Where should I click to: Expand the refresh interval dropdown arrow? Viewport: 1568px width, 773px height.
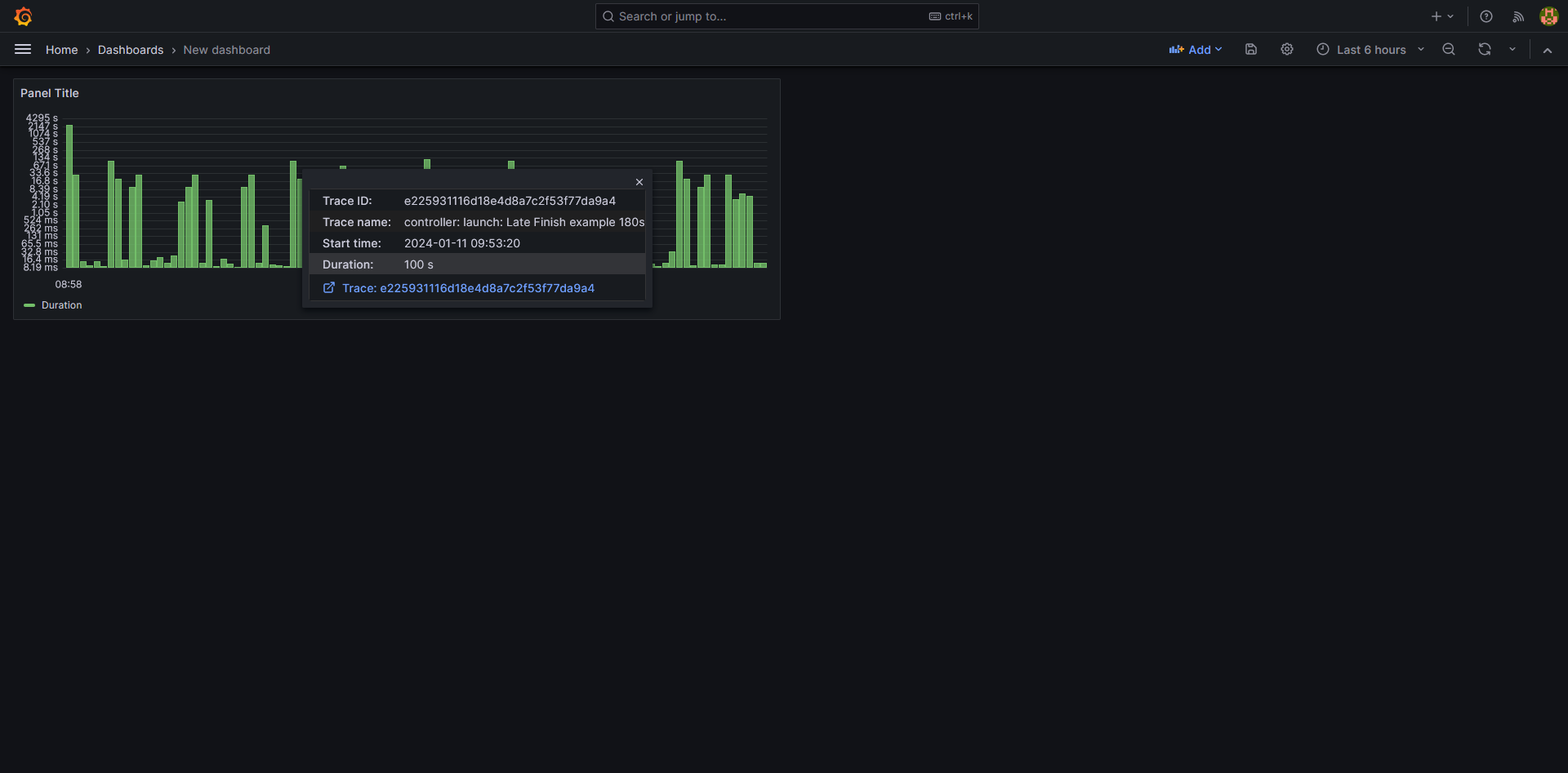tap(1512, 50)
